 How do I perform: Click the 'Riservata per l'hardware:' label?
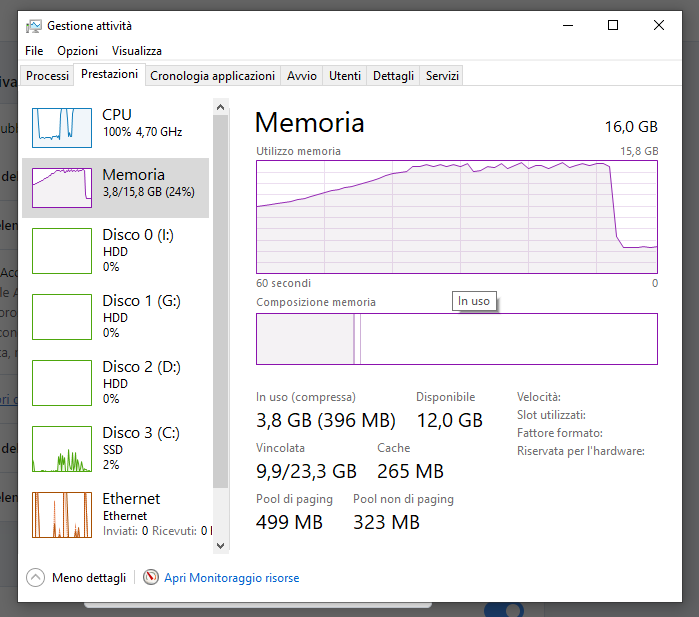point(580,451)
